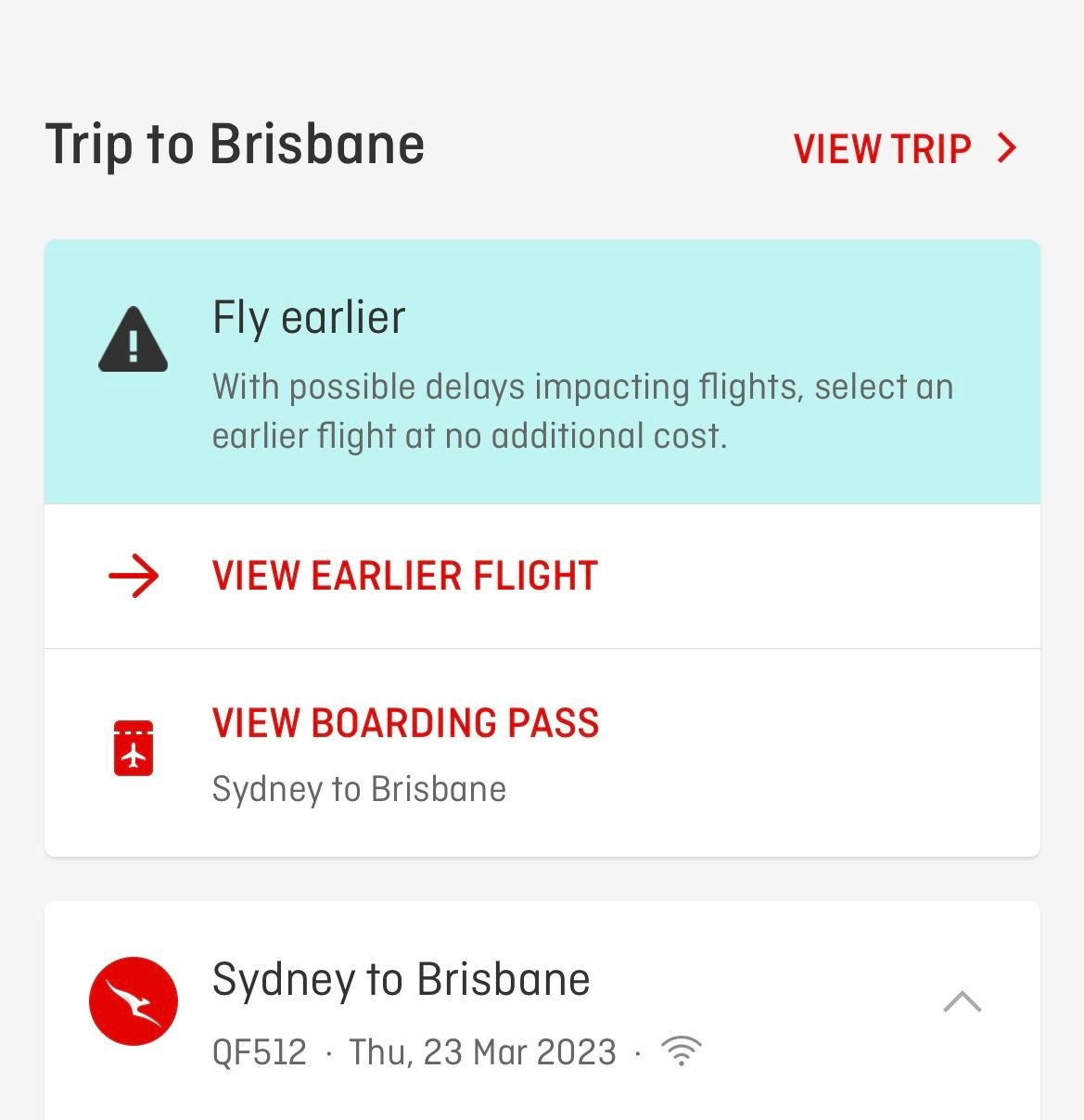Tap the Qantas kangaroo logo
Image resolution: width=1084 pixels, height=1120 pixels.
(x=134, y=1001)
